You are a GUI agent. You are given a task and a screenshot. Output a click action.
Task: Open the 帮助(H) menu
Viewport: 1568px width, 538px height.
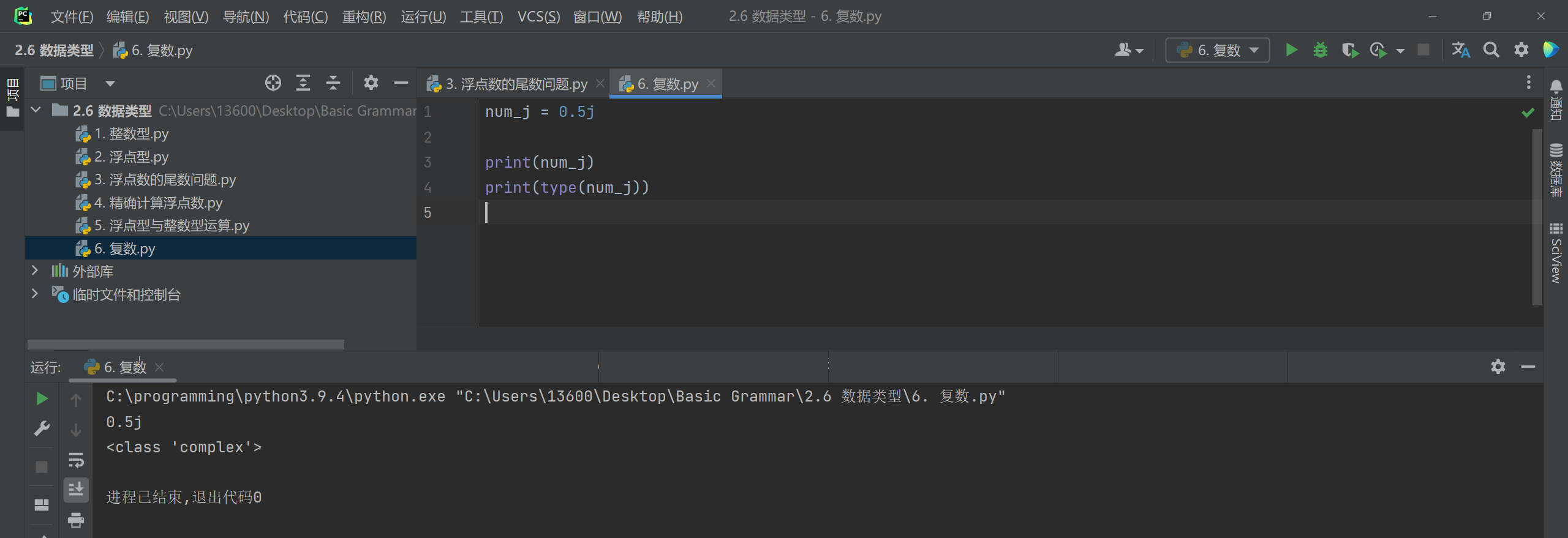(660, 17)
